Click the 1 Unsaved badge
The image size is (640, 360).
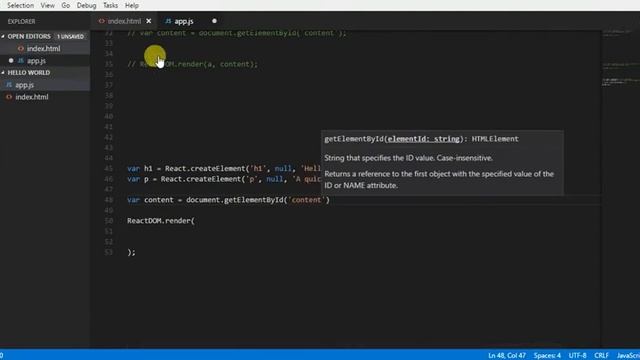(x=70, y=36)
